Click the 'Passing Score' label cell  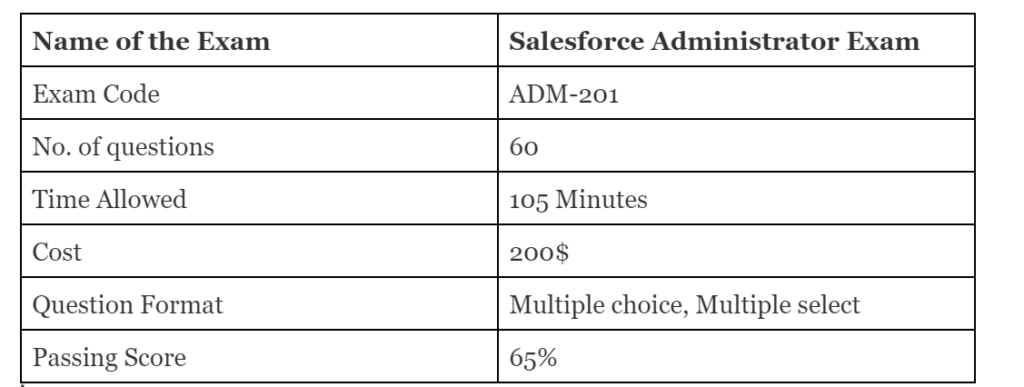[x=259, y=356]
